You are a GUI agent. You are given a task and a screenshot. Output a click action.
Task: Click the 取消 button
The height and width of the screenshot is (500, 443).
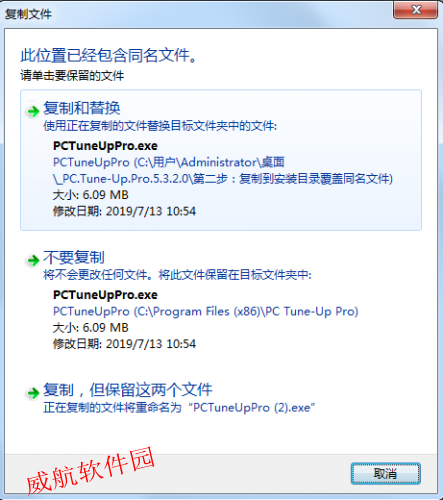pyautogui.click(x=386, y=473)
